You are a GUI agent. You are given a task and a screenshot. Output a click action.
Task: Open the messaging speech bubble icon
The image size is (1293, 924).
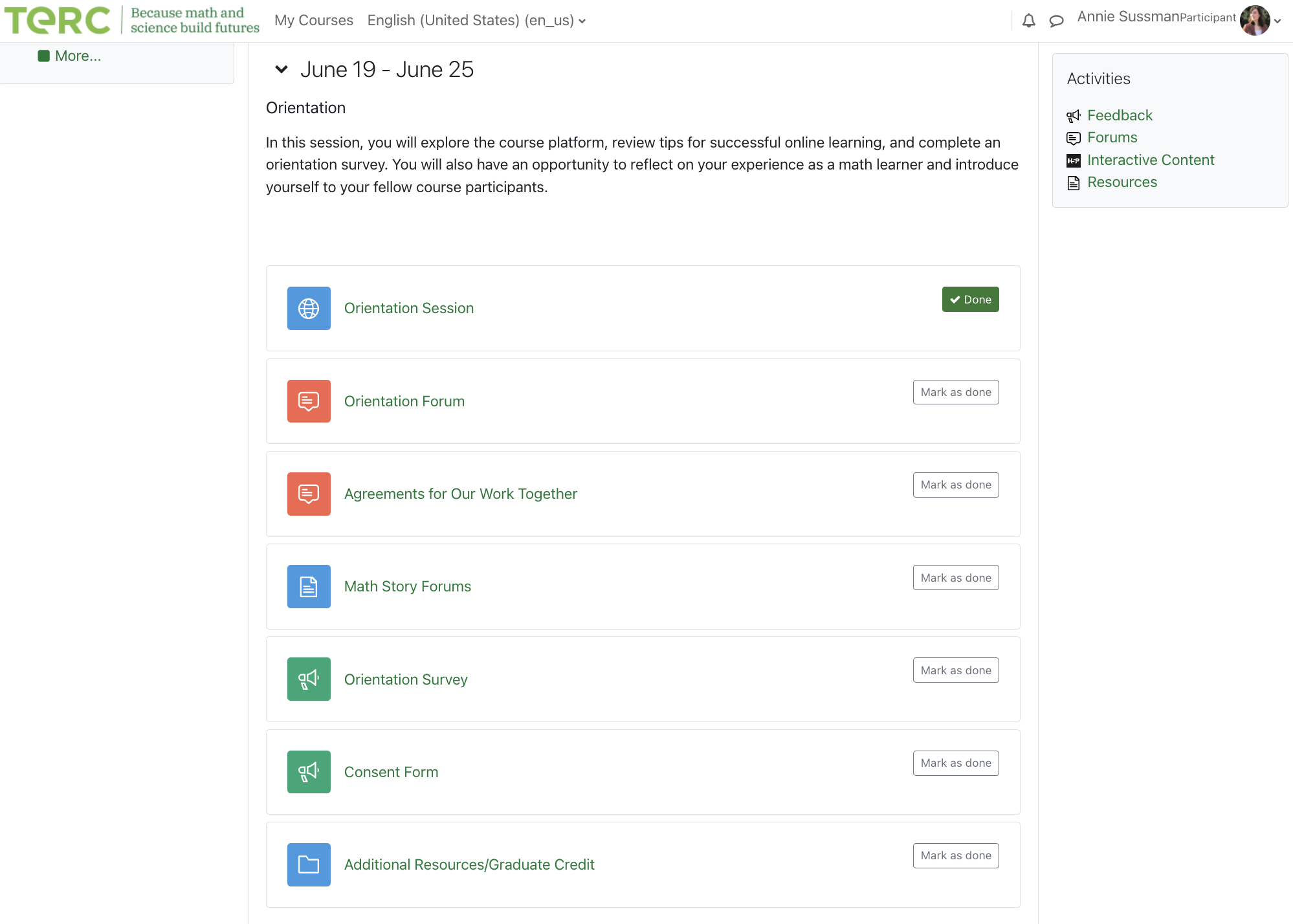(1056, 21)
